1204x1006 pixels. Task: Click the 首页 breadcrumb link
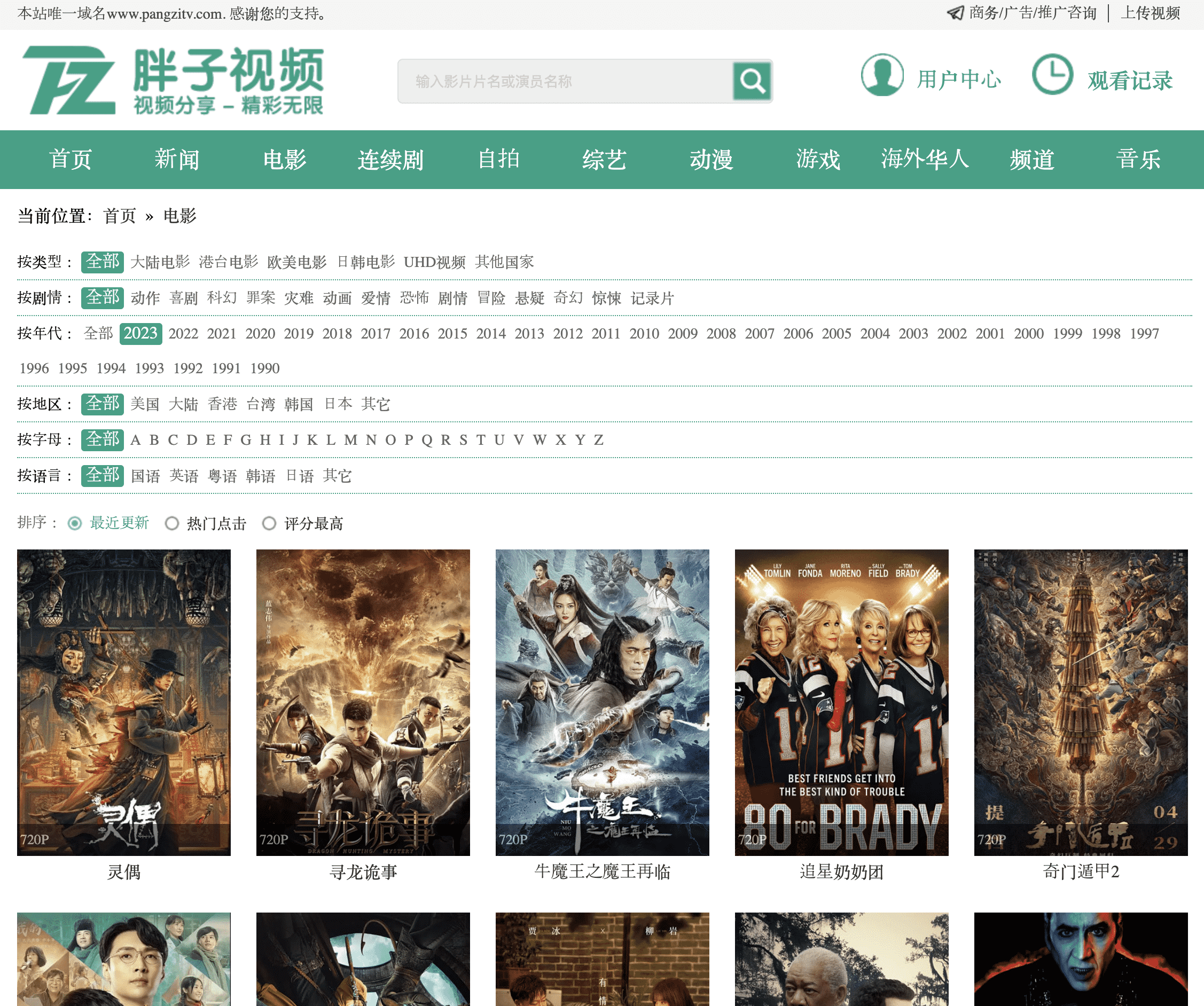point(119,216)
